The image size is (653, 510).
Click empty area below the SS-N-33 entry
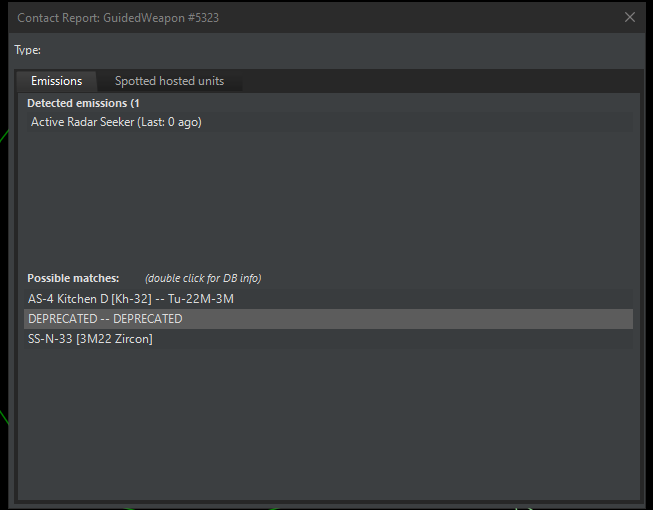click(x=326, y=420)
